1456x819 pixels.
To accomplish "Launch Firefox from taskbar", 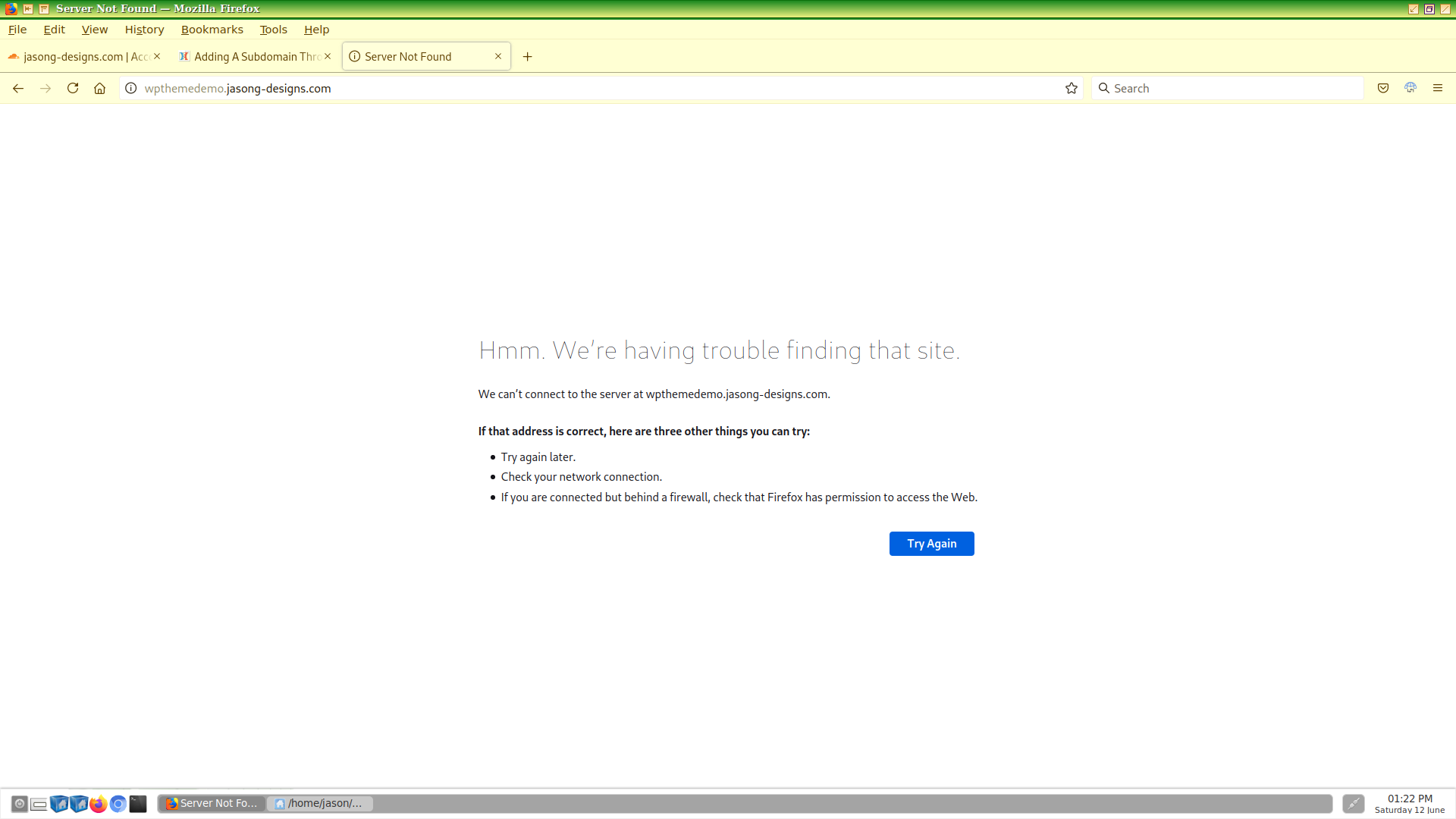I will click(99, 804).
